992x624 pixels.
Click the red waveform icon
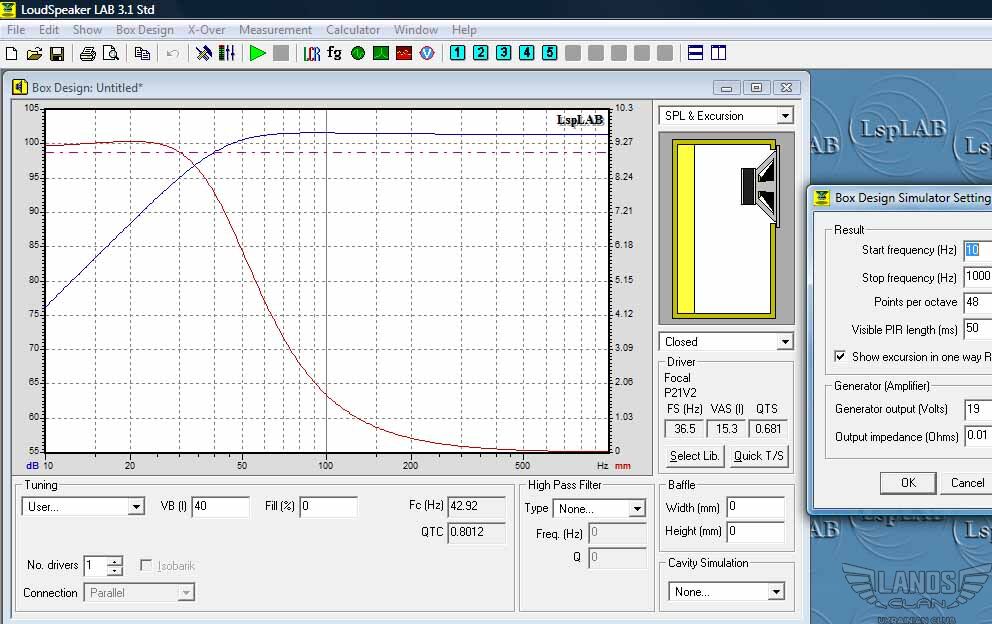[404, 54]
